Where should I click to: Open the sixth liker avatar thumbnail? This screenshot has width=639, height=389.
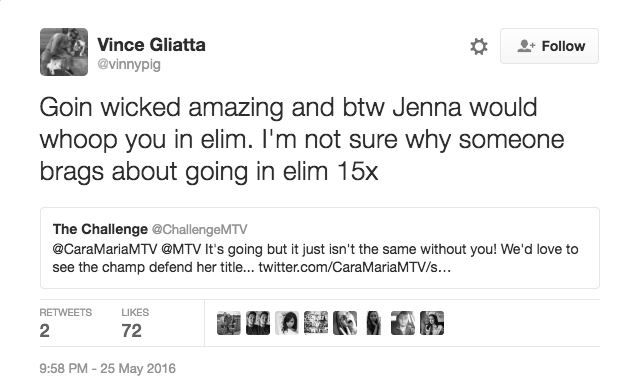point(374,323)
